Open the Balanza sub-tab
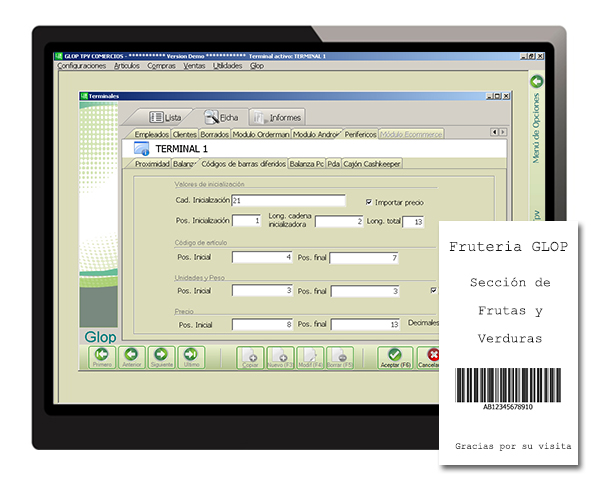Image resolution: width=600 pixels, height=480 pixels. [x=184, y=164]
